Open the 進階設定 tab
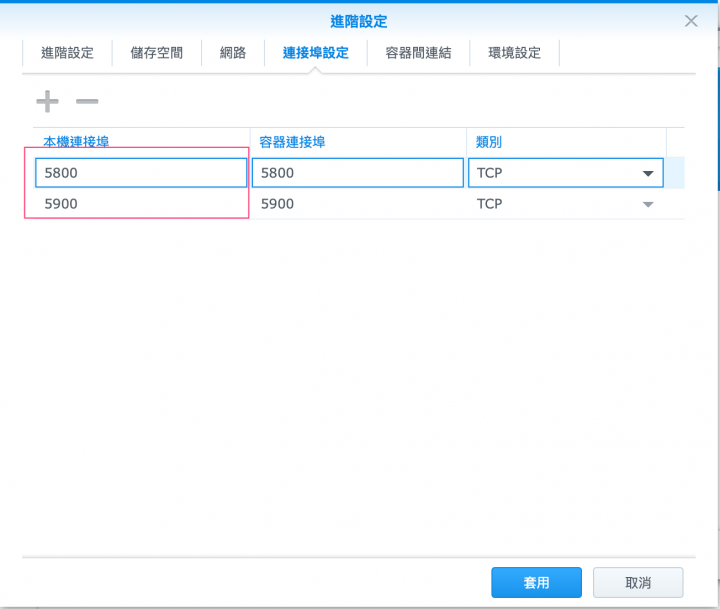The image size is (720, 609). (67, 53)
